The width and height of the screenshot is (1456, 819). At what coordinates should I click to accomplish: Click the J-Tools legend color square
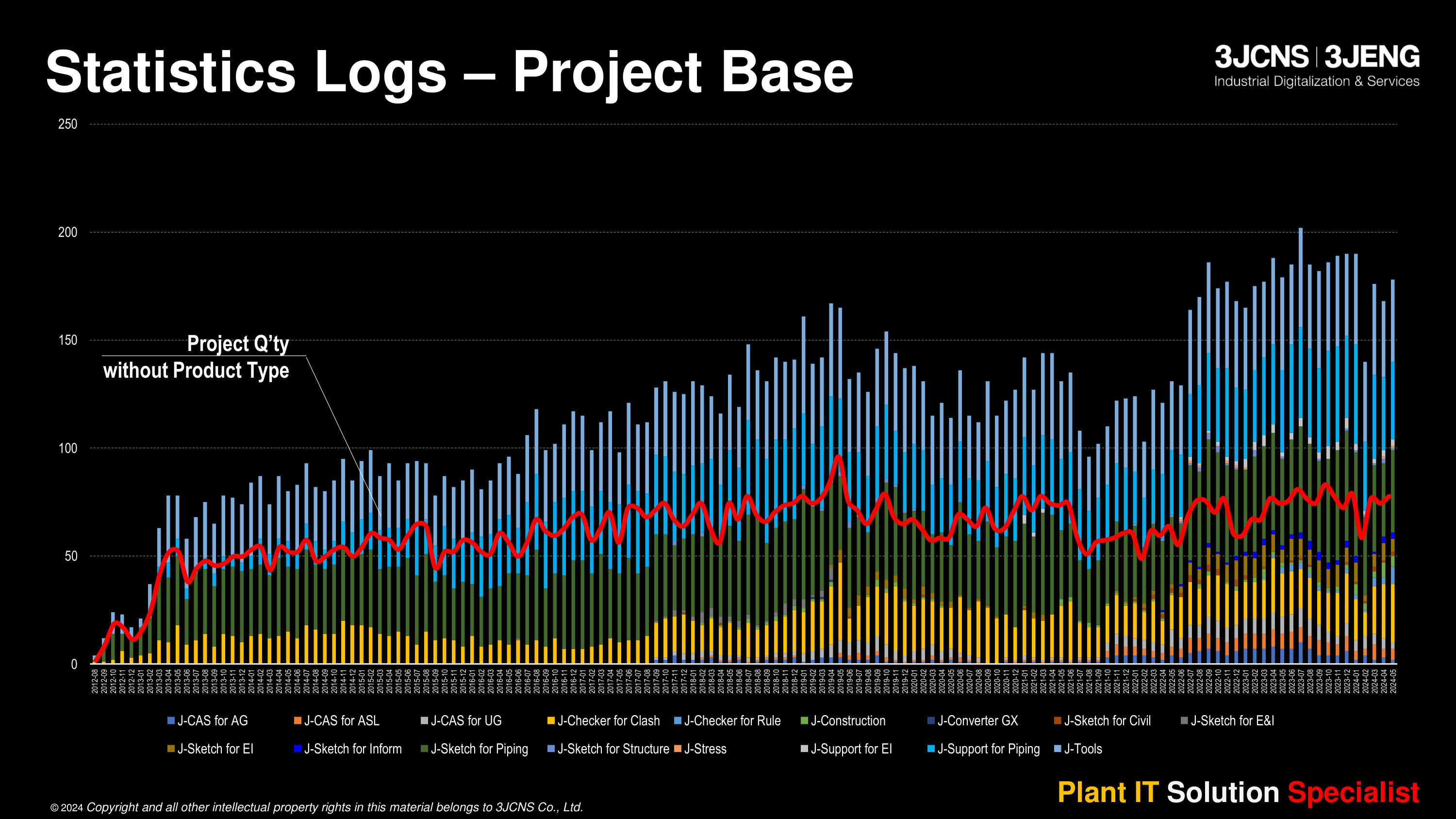(1057, 749)
